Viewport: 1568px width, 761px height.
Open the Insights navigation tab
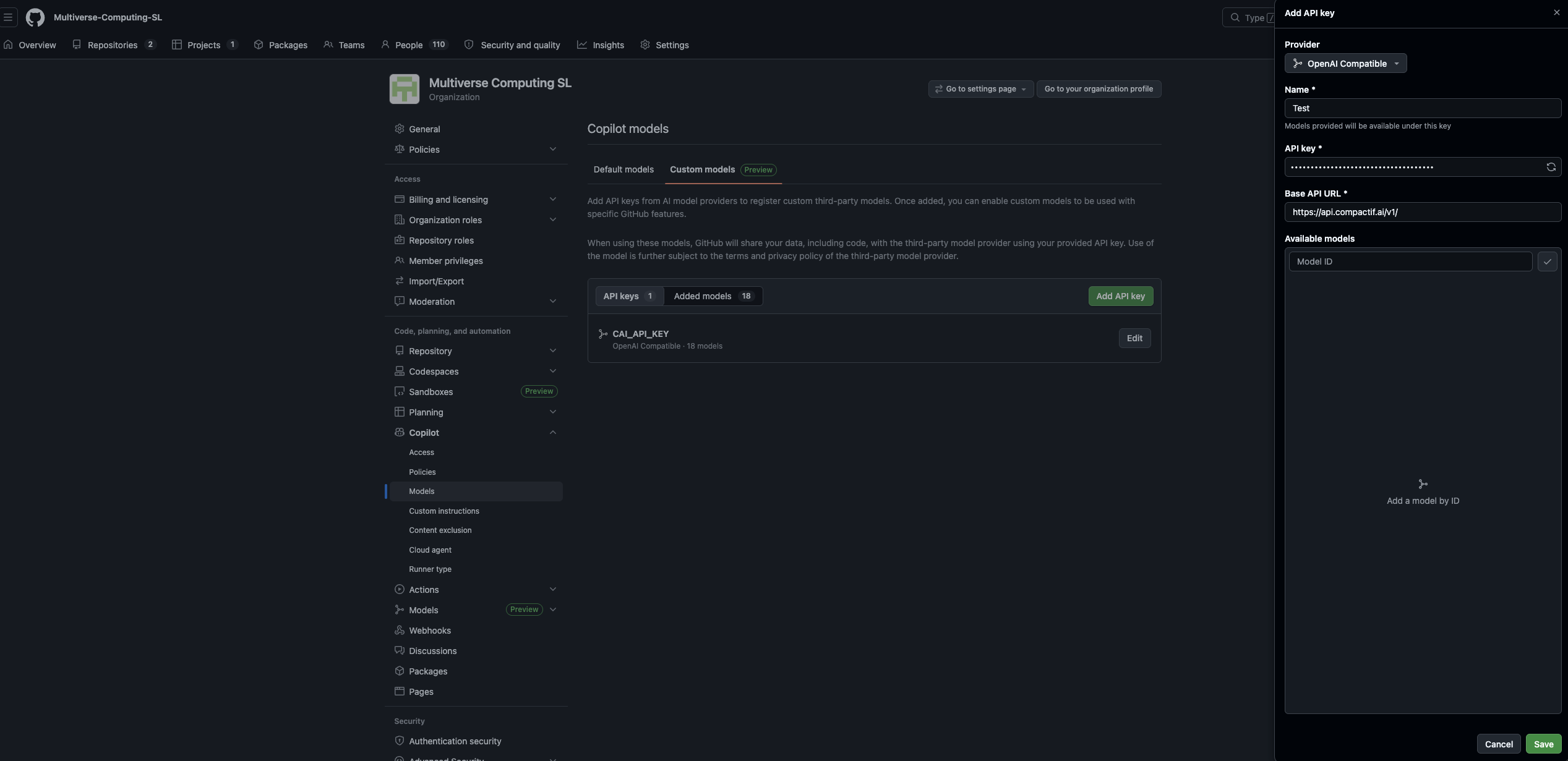point(601,45)
